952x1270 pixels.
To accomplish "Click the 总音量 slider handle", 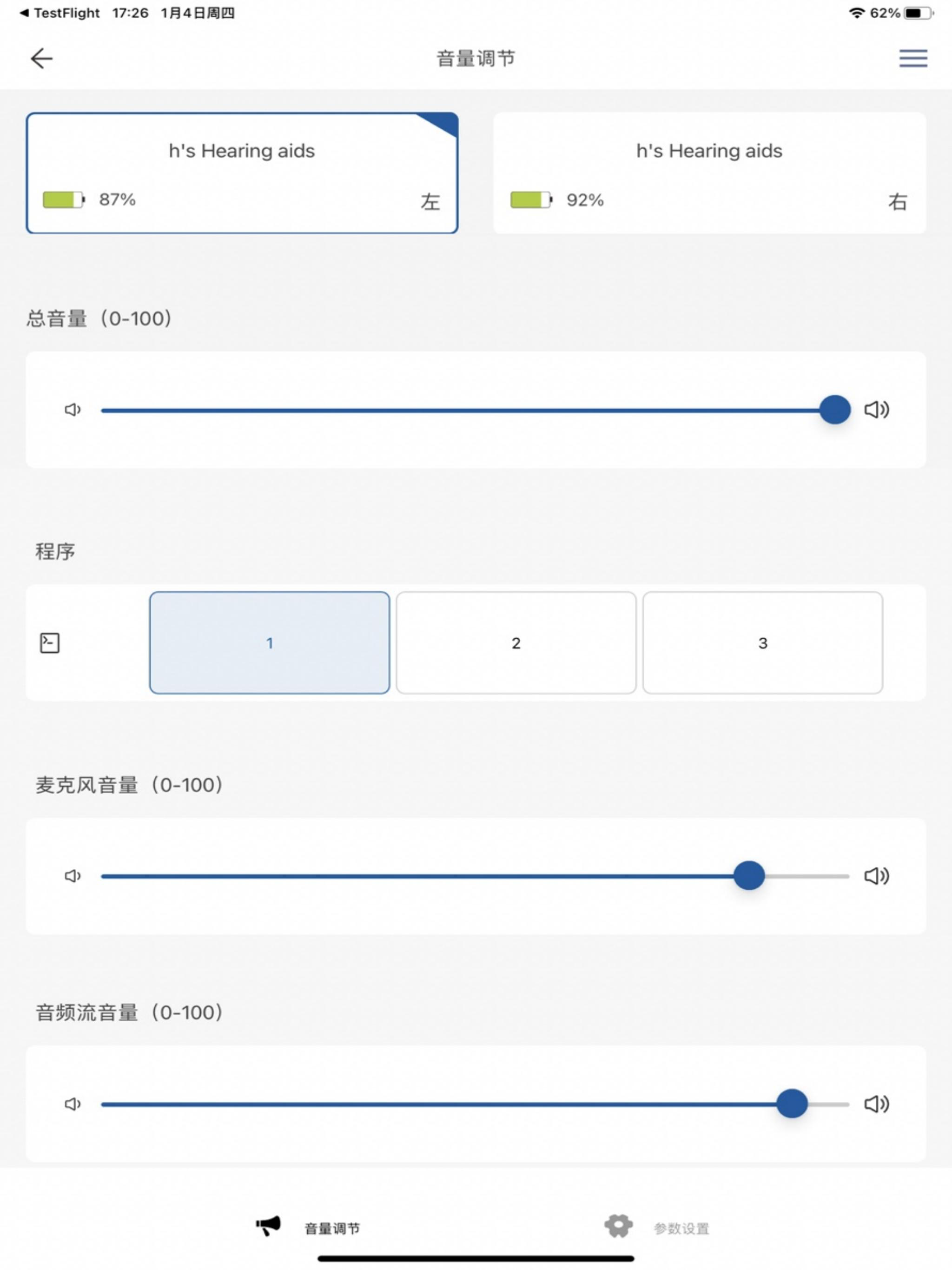I will click(835, 410).
